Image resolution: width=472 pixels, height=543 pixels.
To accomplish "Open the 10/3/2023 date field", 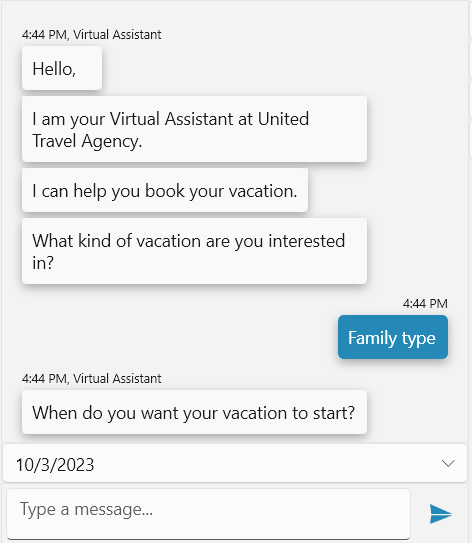I will click(x=235, y=464).
